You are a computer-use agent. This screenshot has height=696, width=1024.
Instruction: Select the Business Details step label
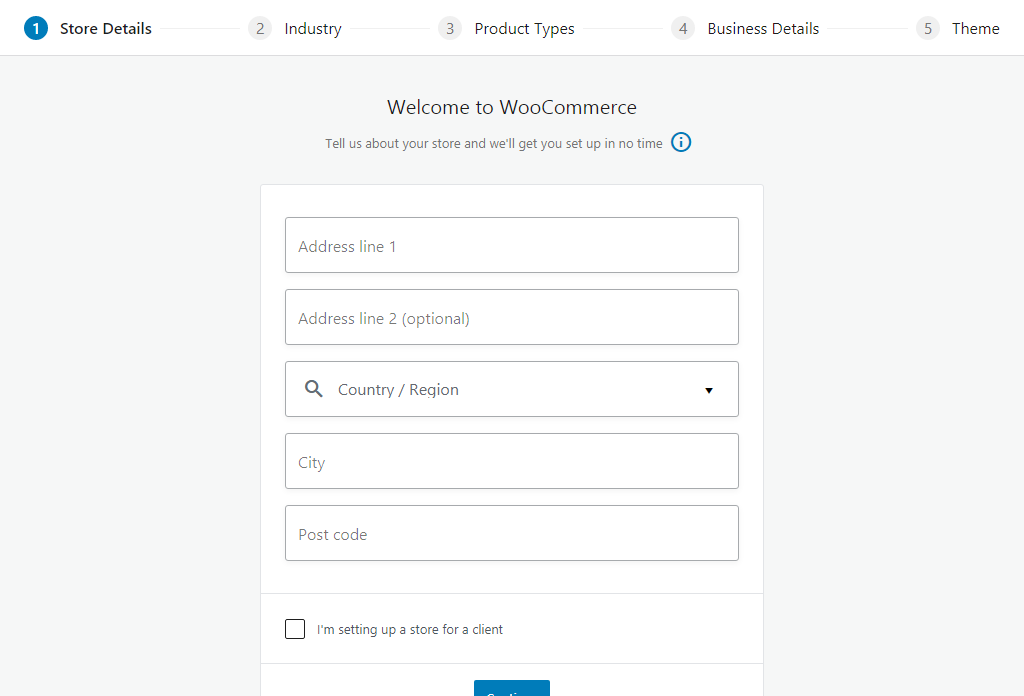click(x=762, y=29)
